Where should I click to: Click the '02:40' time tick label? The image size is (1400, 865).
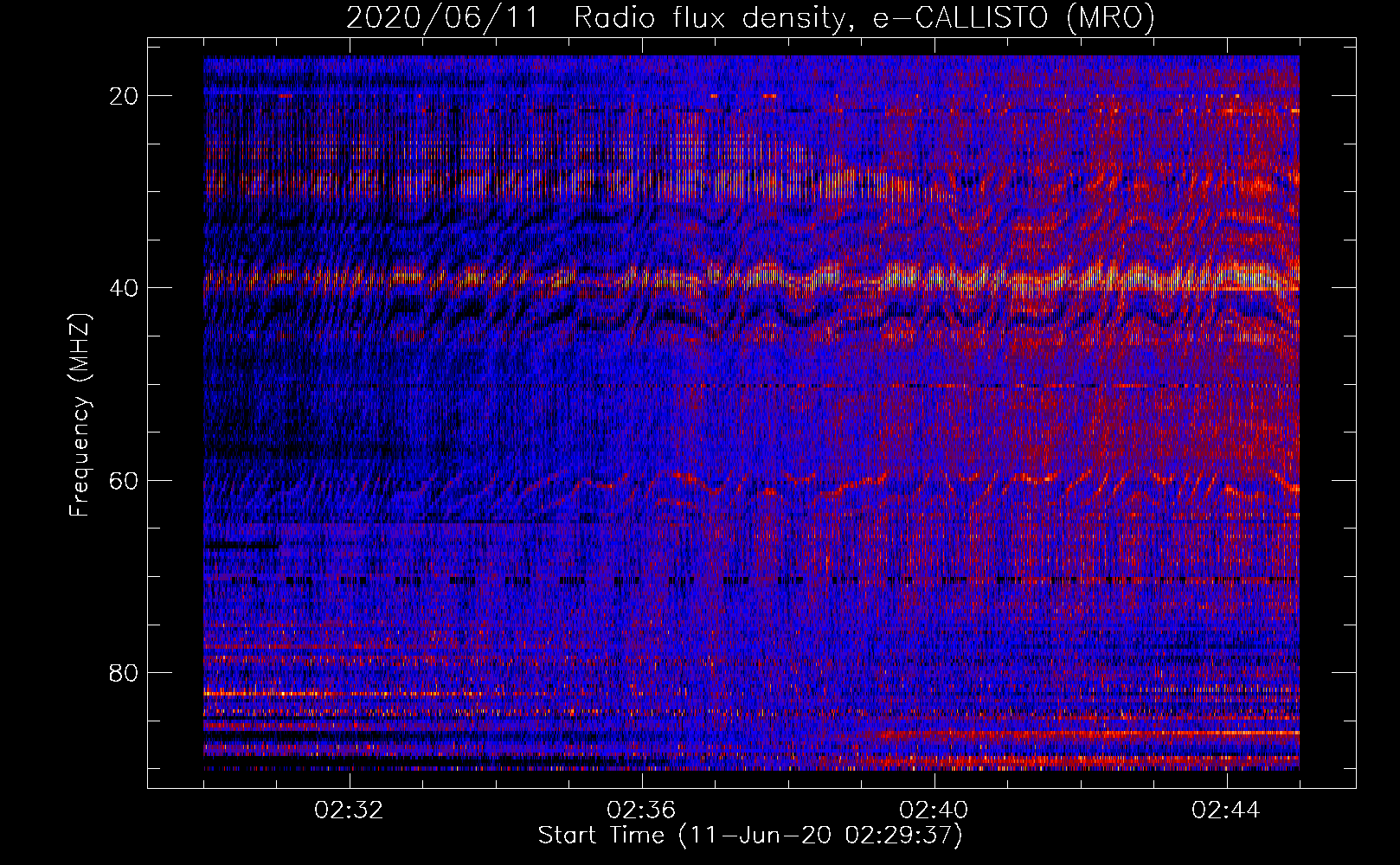pyautogui.click(x=934, y=811)
